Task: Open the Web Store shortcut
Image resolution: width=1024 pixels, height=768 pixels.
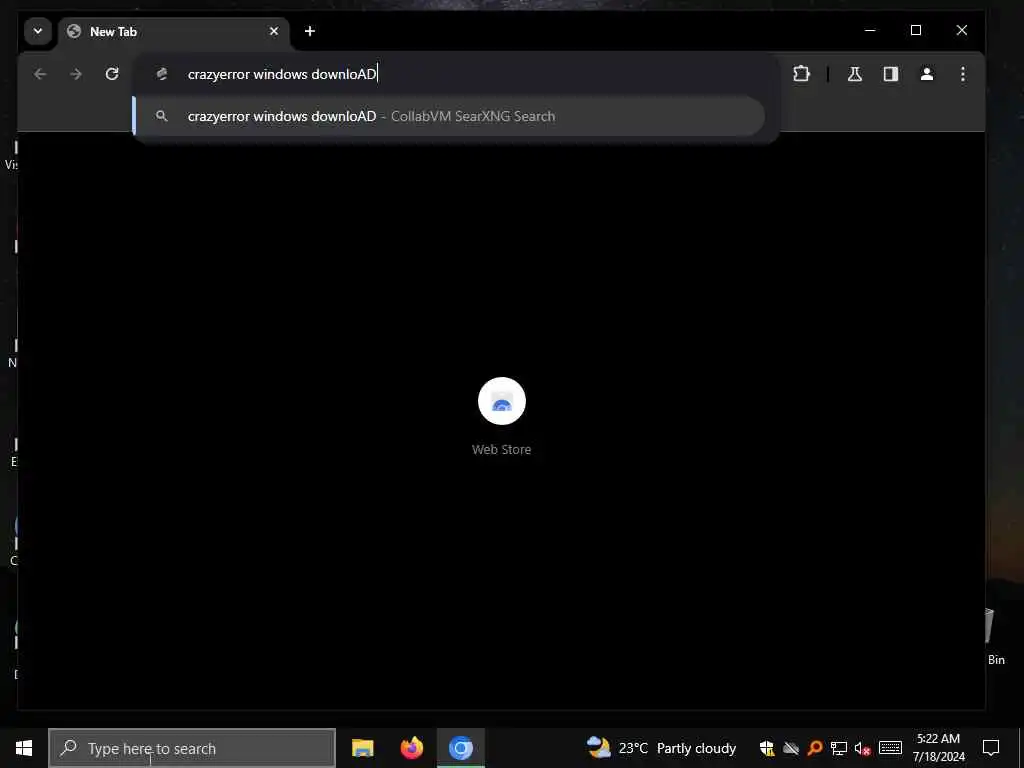Action: click(x=502, y=401)
